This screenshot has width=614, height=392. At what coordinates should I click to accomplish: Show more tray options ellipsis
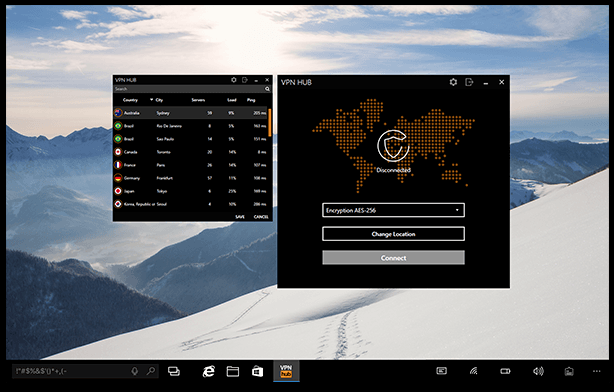[x=596, y=371]
